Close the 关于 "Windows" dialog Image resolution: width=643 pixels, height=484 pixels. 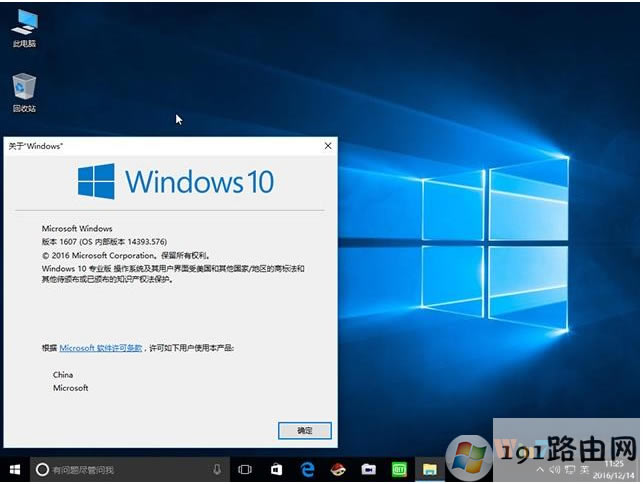click(x=327, y=146)
